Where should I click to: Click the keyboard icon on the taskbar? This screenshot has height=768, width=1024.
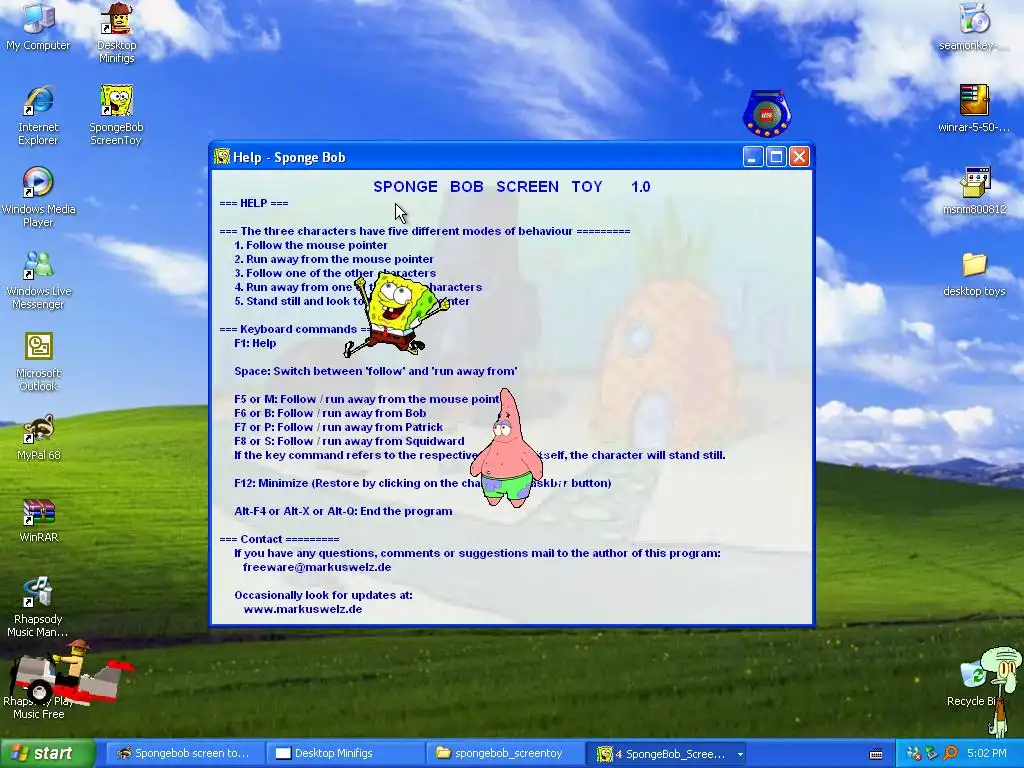[876, 754]
